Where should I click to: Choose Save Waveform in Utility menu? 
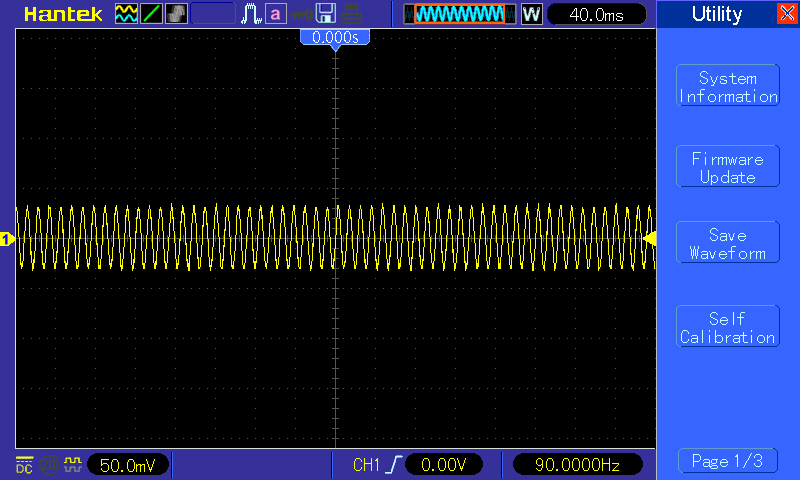728,242
